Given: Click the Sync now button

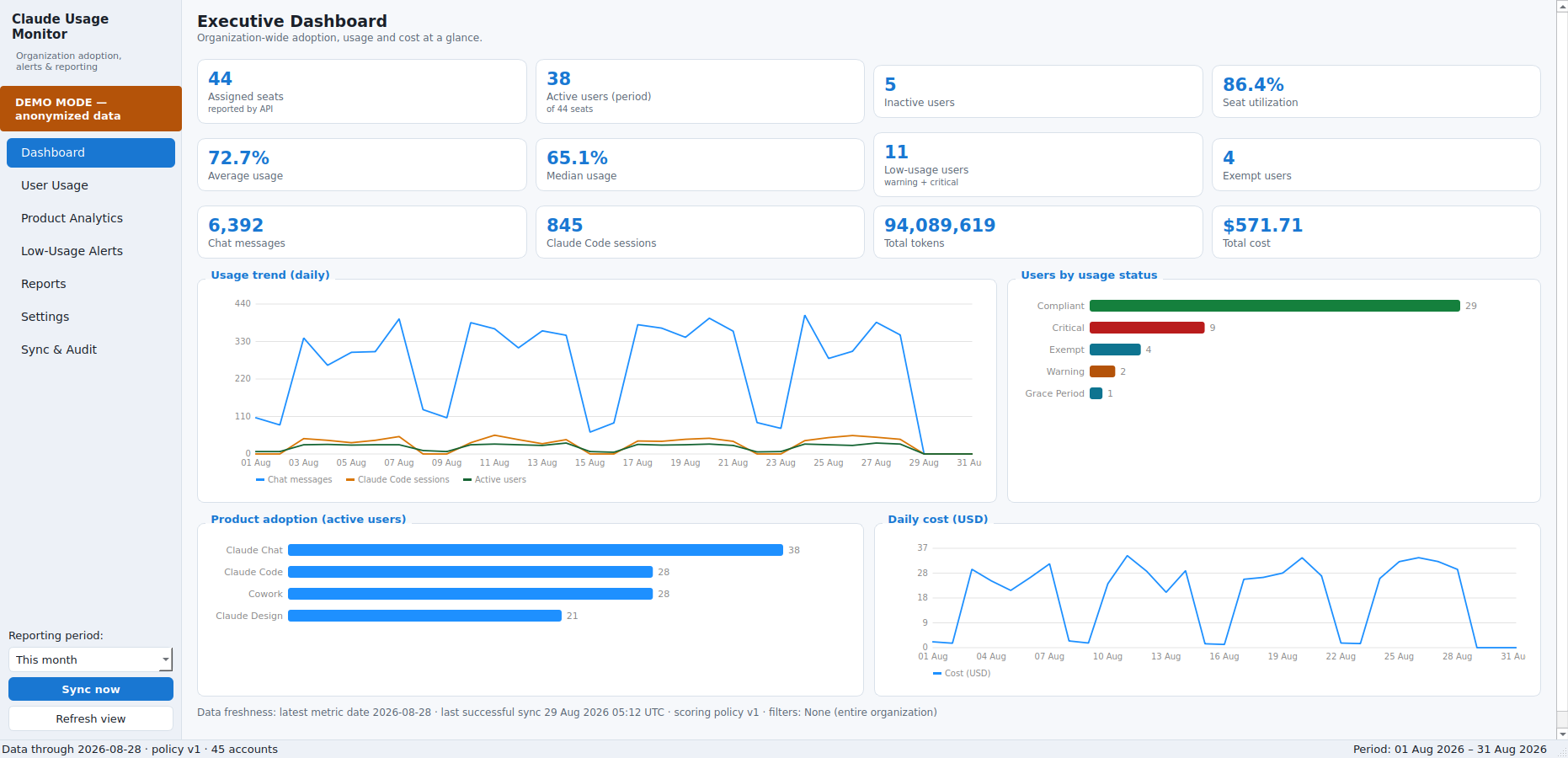Looking at the screenshot, I should [91, 689].
